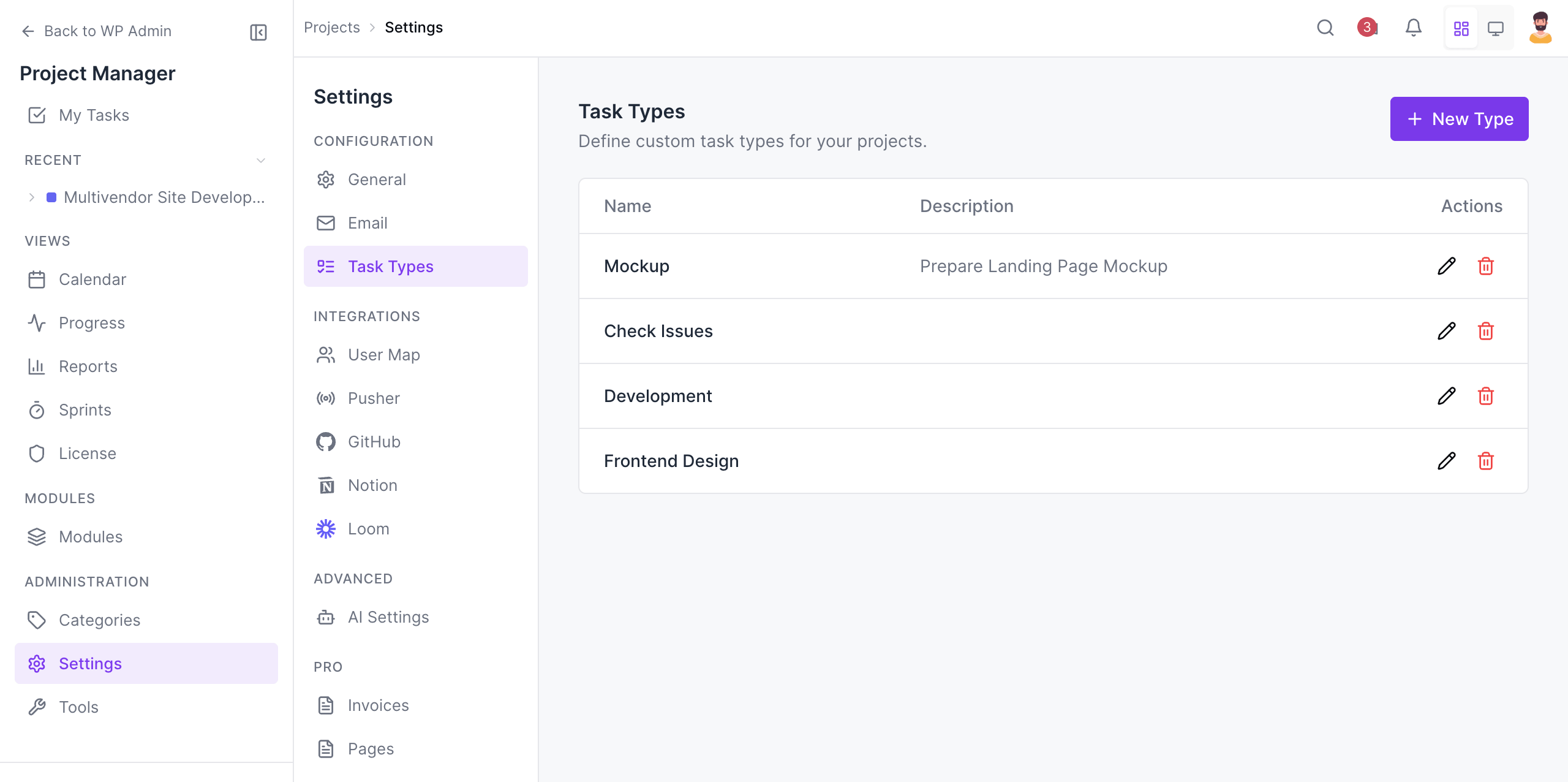This screenshot has height=782, width=1568.
Task: Select Email in configuration settings
Action: [x=367, y=222]
